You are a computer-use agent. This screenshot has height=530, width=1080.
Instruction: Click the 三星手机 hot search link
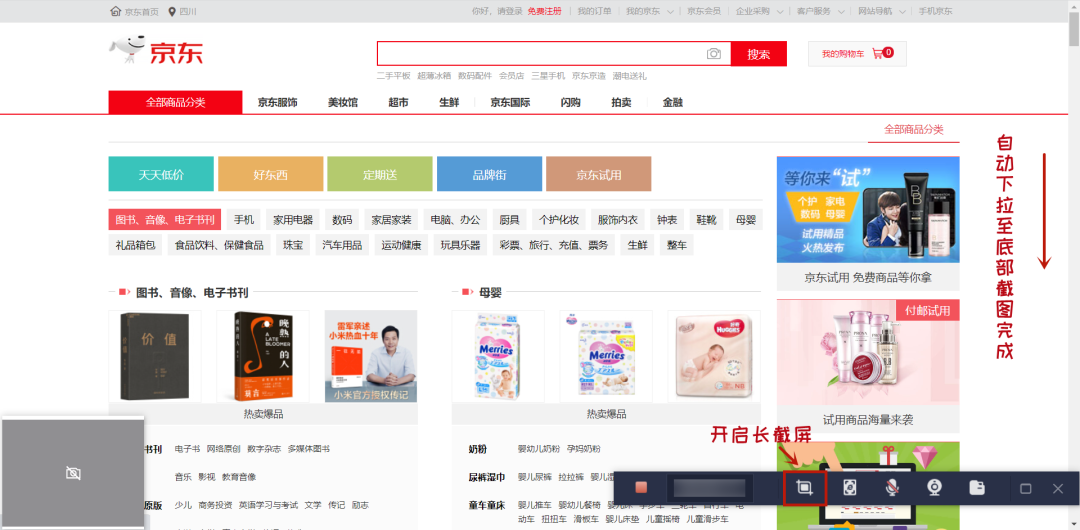coord(548,76)
